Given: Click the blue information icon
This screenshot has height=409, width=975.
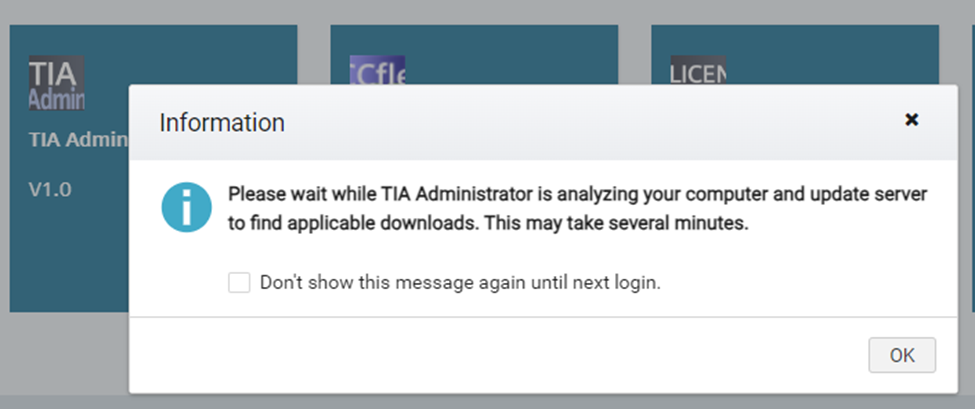Looking at the screenshot, I should [187, 208].
